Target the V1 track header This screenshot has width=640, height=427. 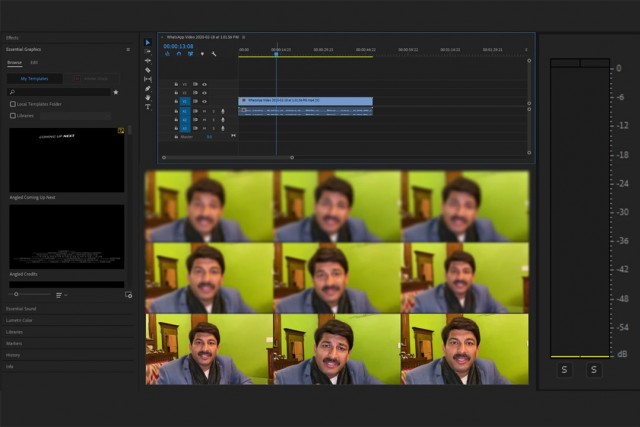click(184, 101)
